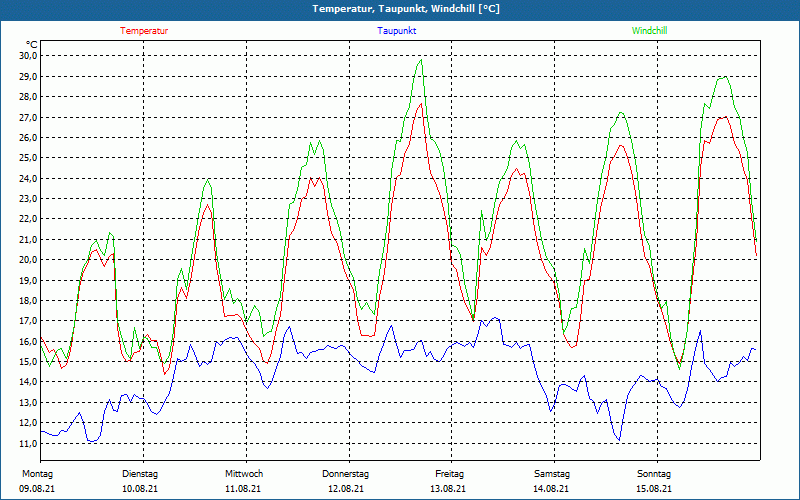800x500 pixels.
Task: Click the 26,0 y-axis value
Action: 29,137
